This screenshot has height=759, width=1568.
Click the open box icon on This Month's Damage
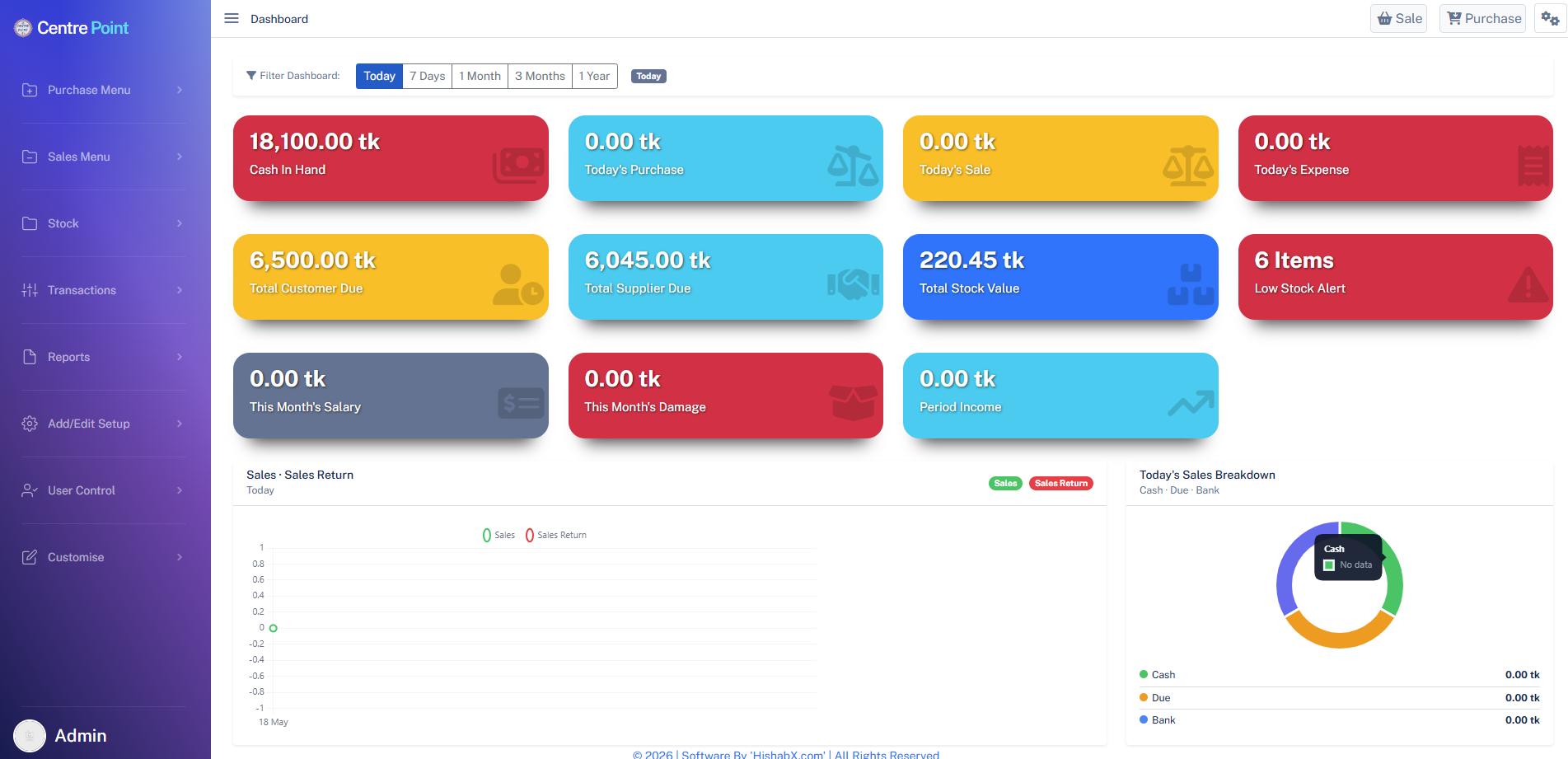[x=853, y=403]
